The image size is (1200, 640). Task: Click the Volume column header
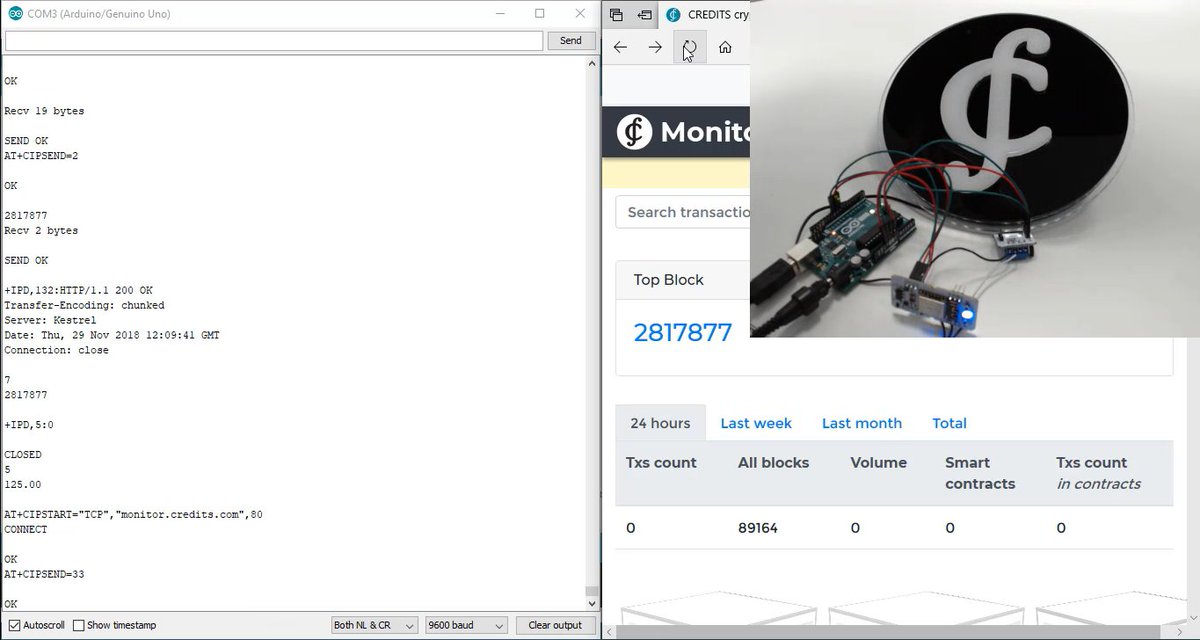[x=878, y=463]
